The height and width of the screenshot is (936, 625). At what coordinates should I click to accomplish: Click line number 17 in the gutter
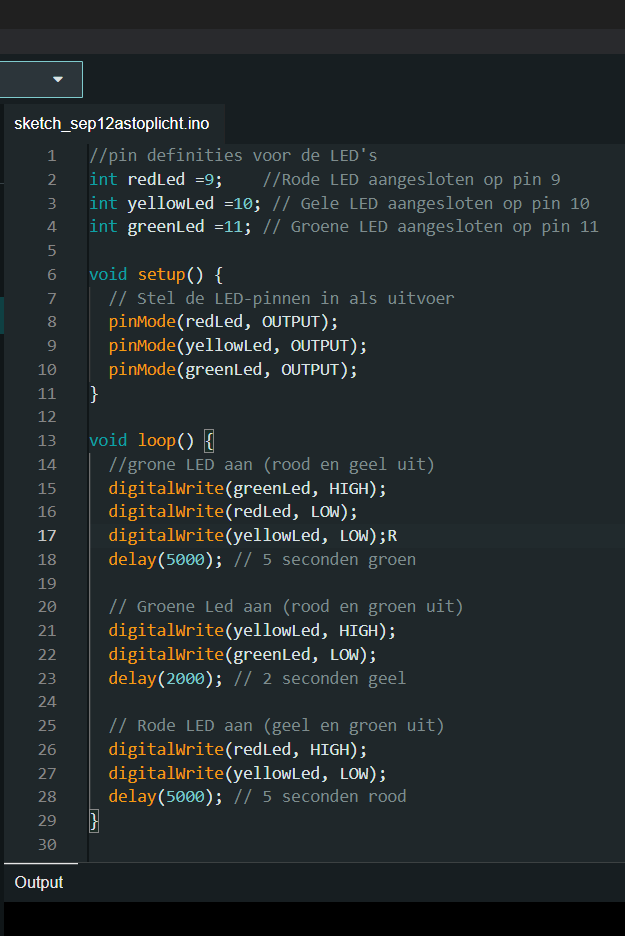[x=47, y=535]
